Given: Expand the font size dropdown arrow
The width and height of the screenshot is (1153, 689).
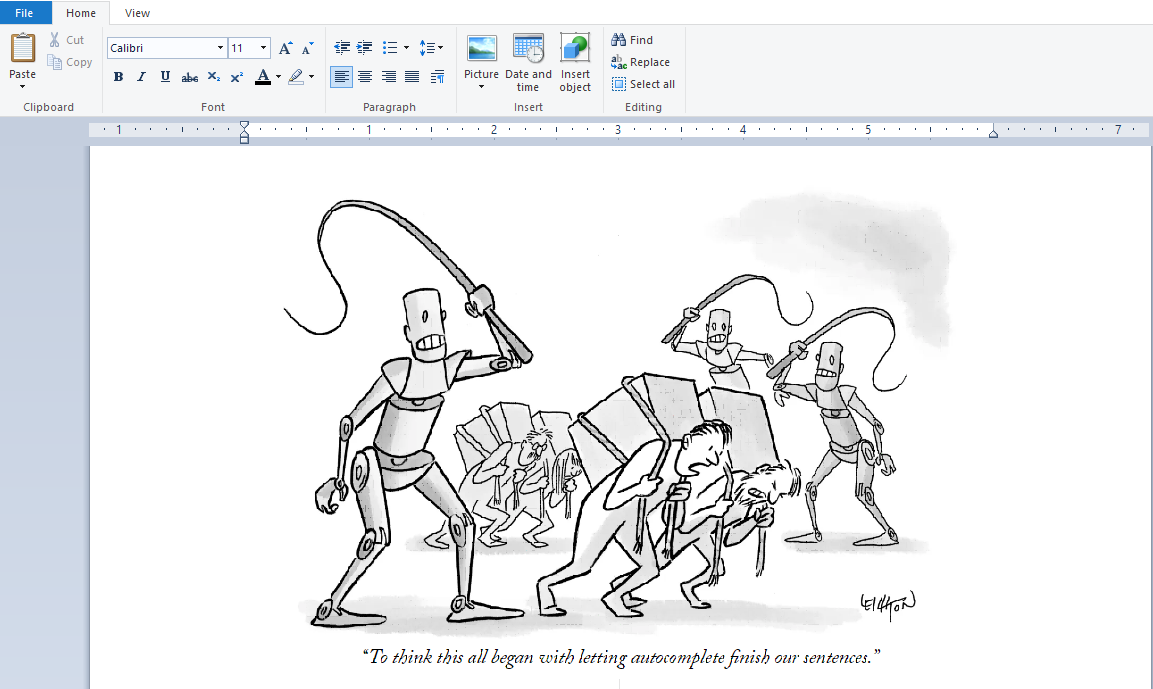Looking at the screenshot, I should pos(263,48).
